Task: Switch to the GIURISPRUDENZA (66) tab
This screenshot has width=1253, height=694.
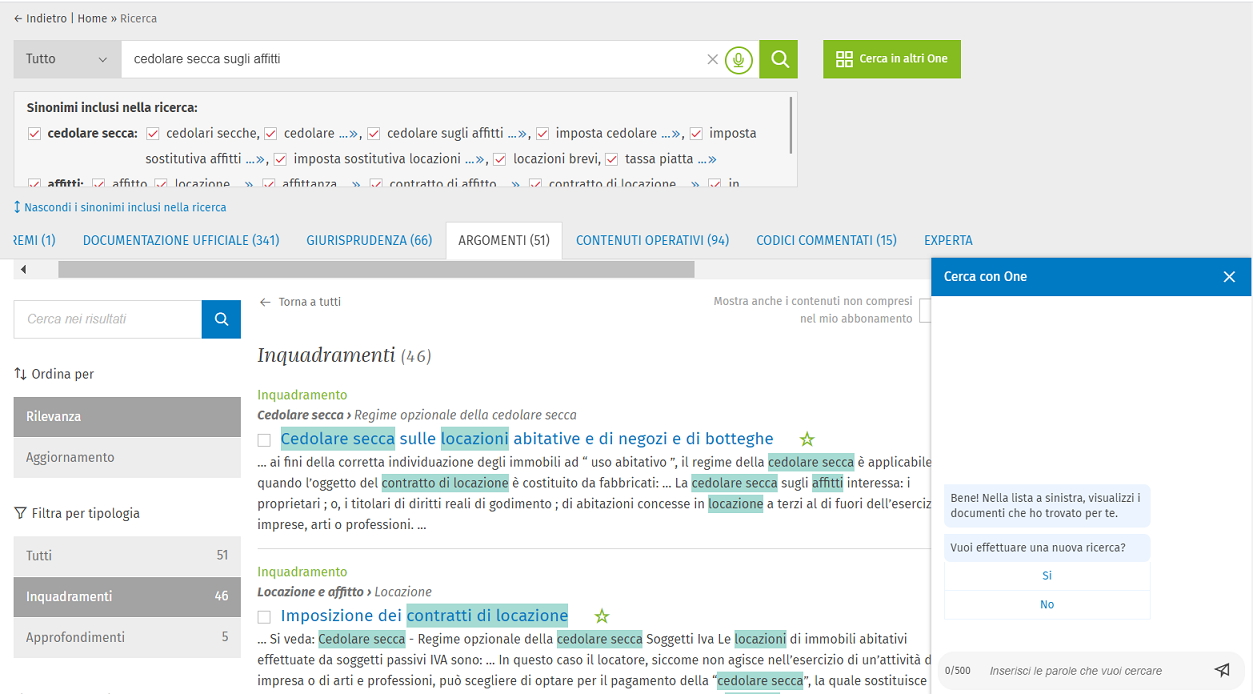Action: (x=369, y=240)
